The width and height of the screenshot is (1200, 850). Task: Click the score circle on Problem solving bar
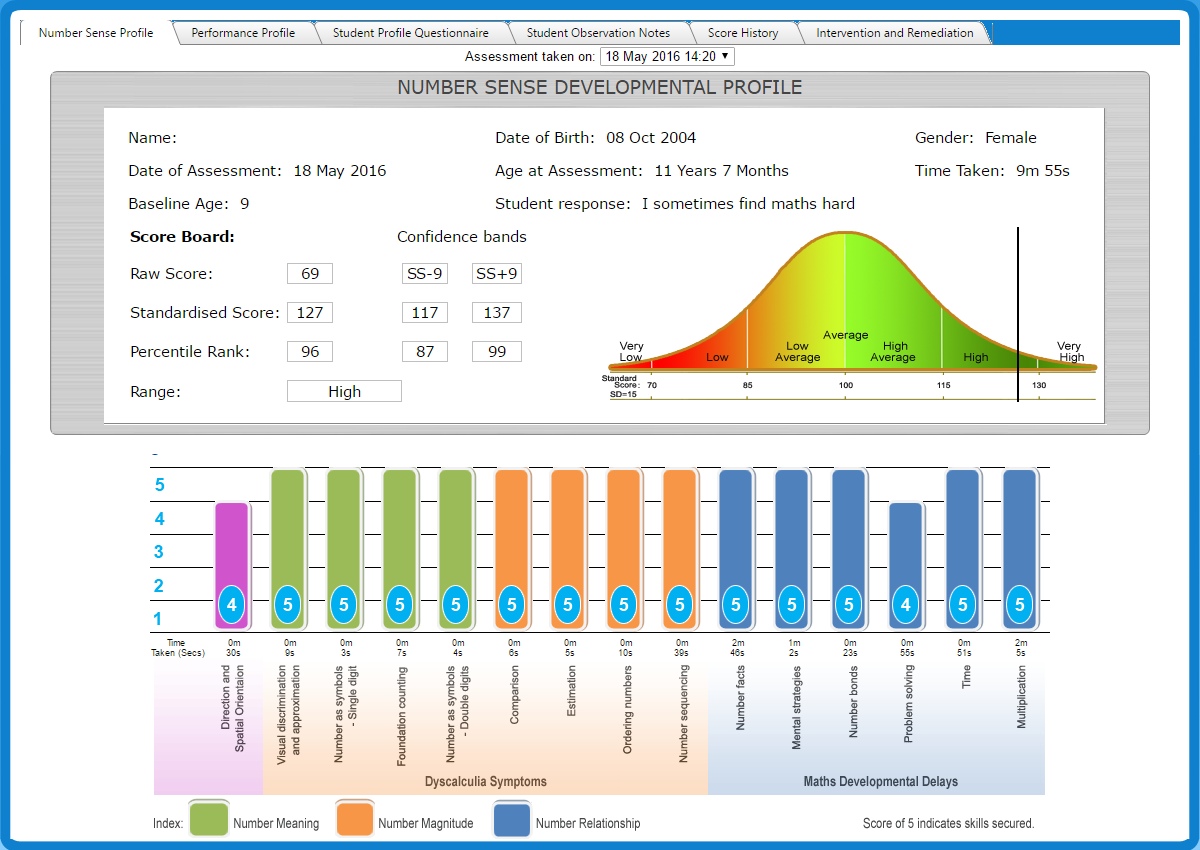point(906,605)
